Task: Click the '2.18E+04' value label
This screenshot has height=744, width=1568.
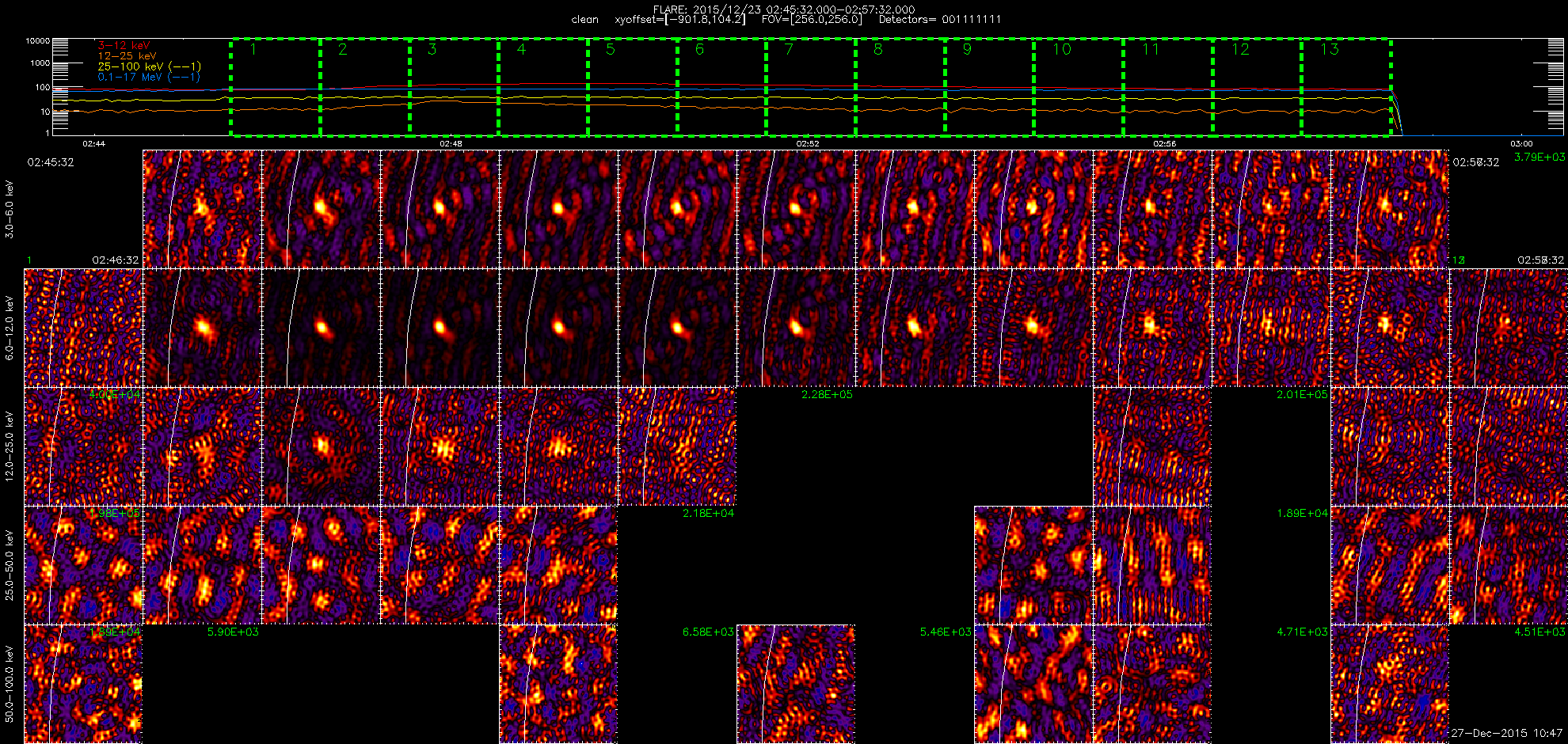Action: pos(708,514)
